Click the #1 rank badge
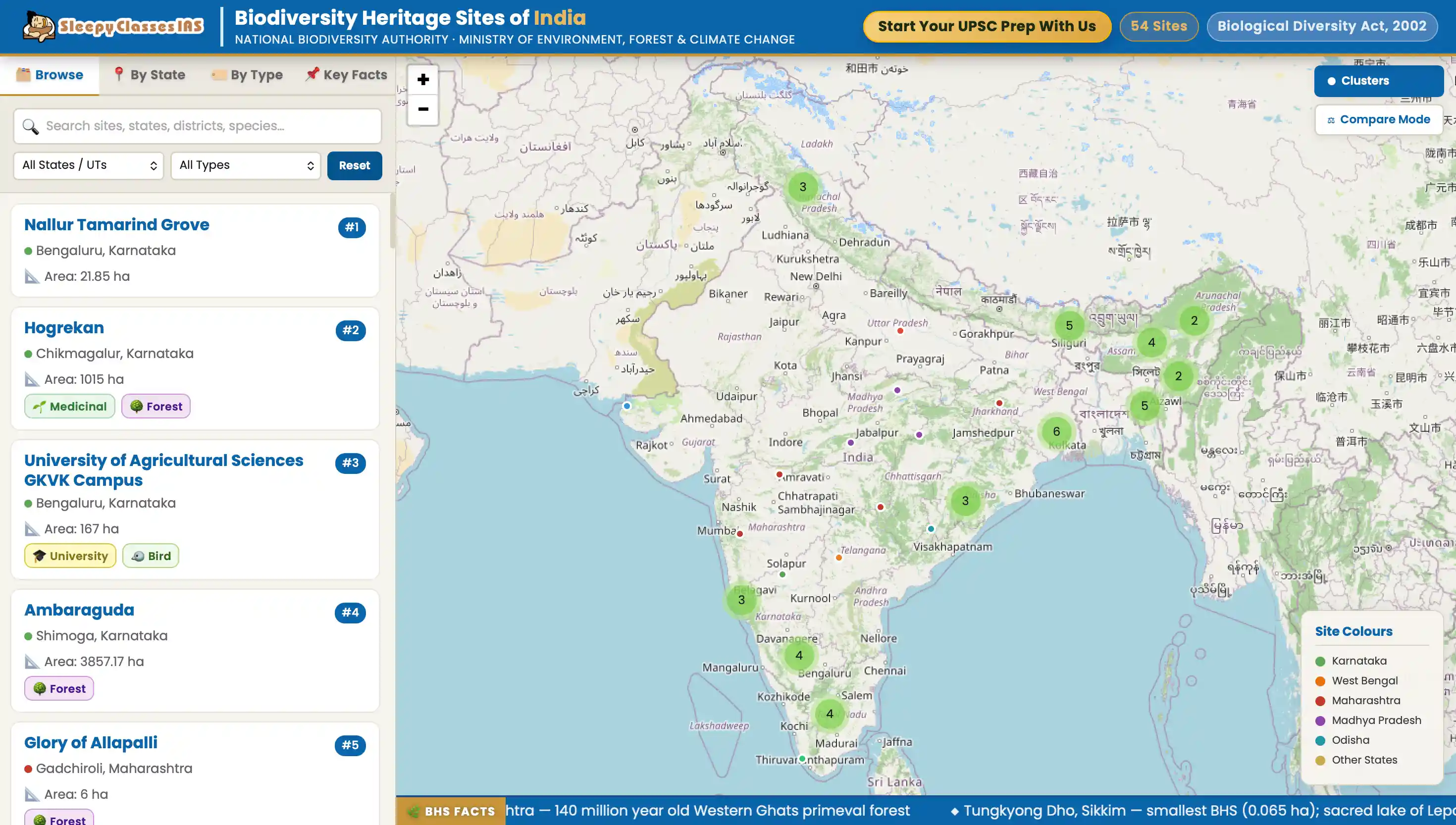 coord(352,228)
